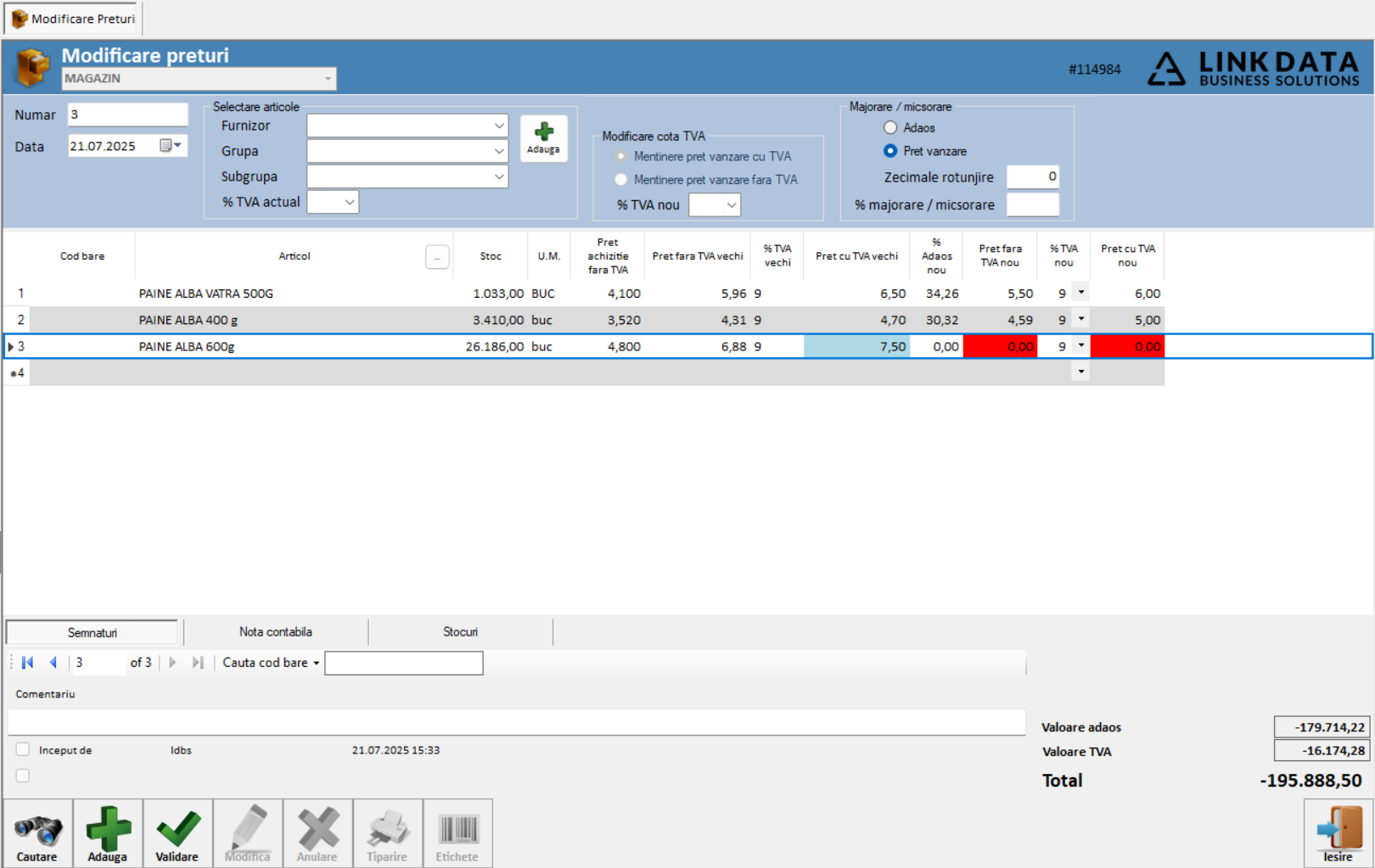1375x868 pixels.
Task: Click the red Pret cu TVA nou cell
Action: 1127,346
